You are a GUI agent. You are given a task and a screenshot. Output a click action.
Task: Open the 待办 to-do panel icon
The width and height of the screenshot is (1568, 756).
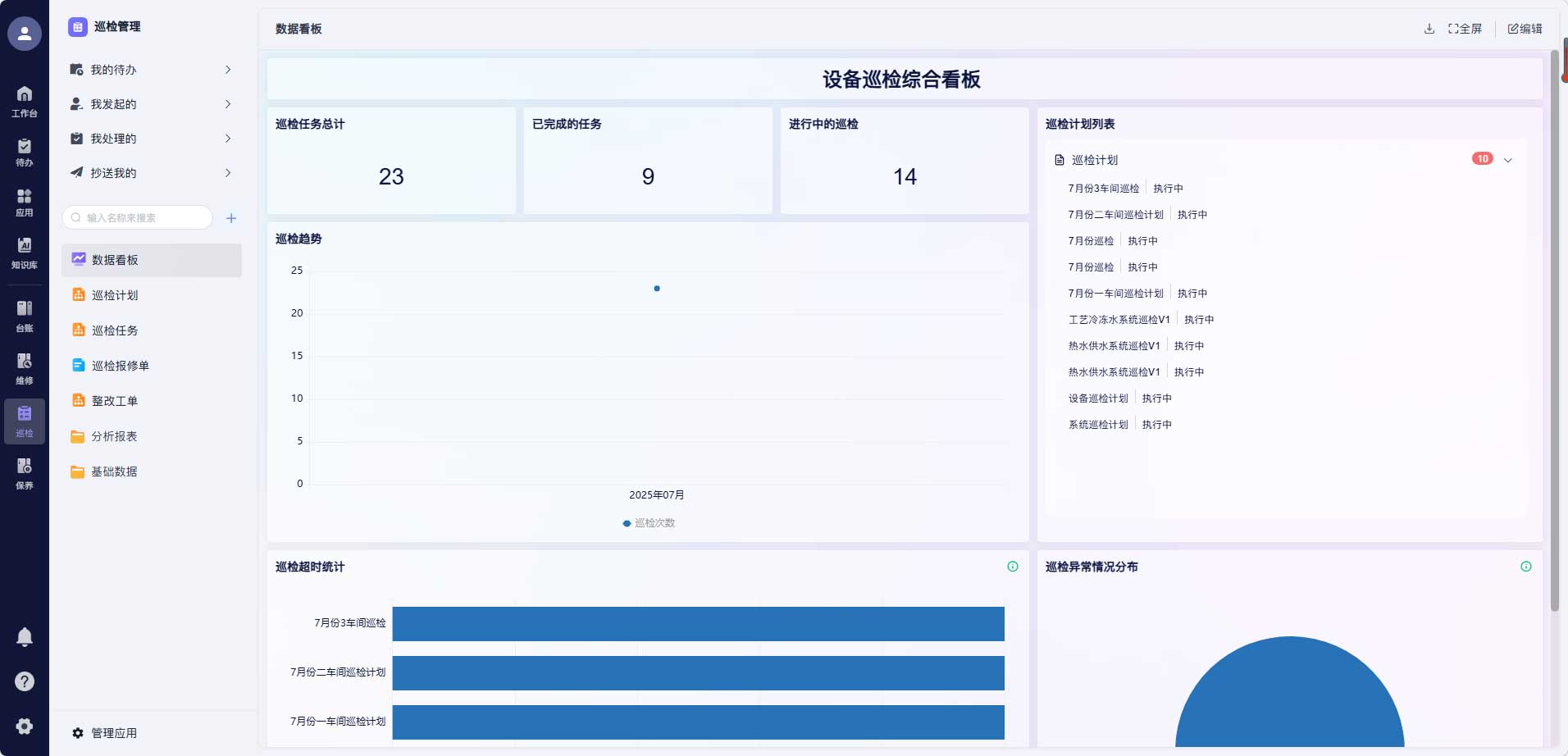point(24,153)
